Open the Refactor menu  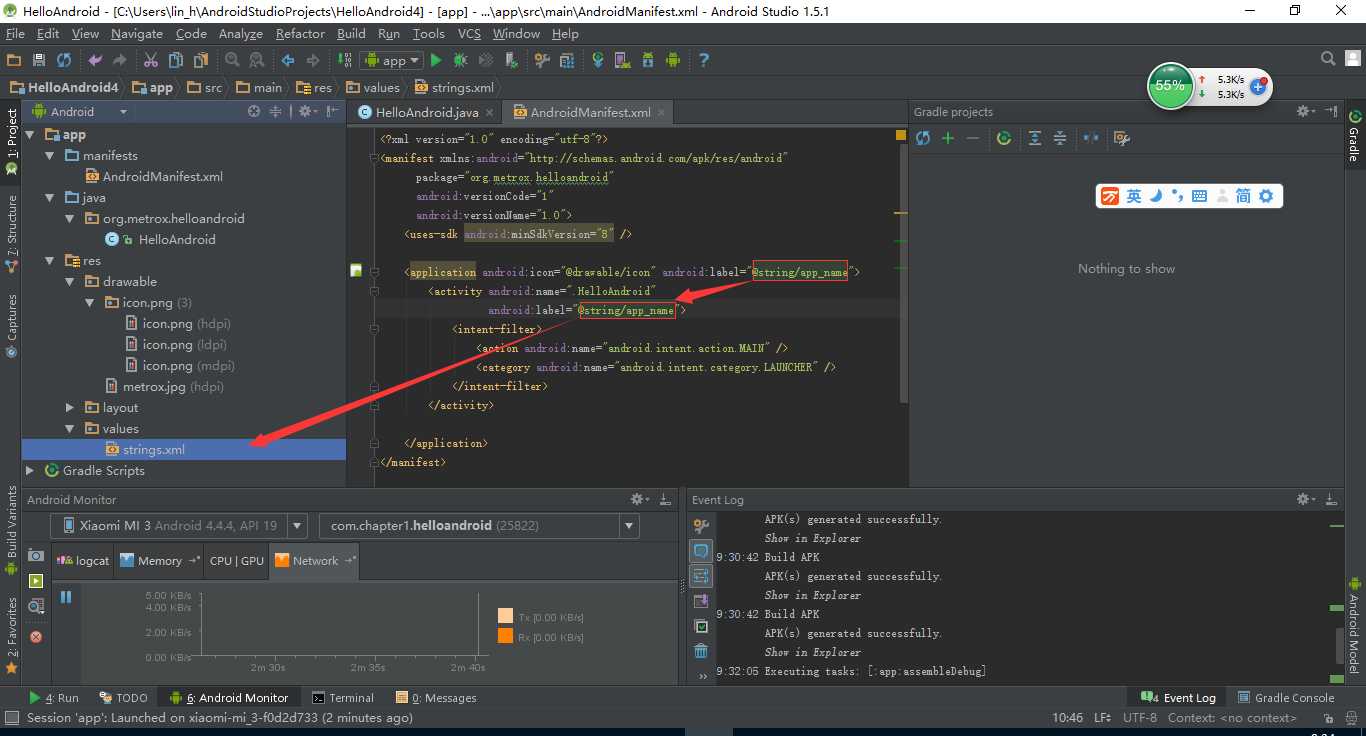300,34
